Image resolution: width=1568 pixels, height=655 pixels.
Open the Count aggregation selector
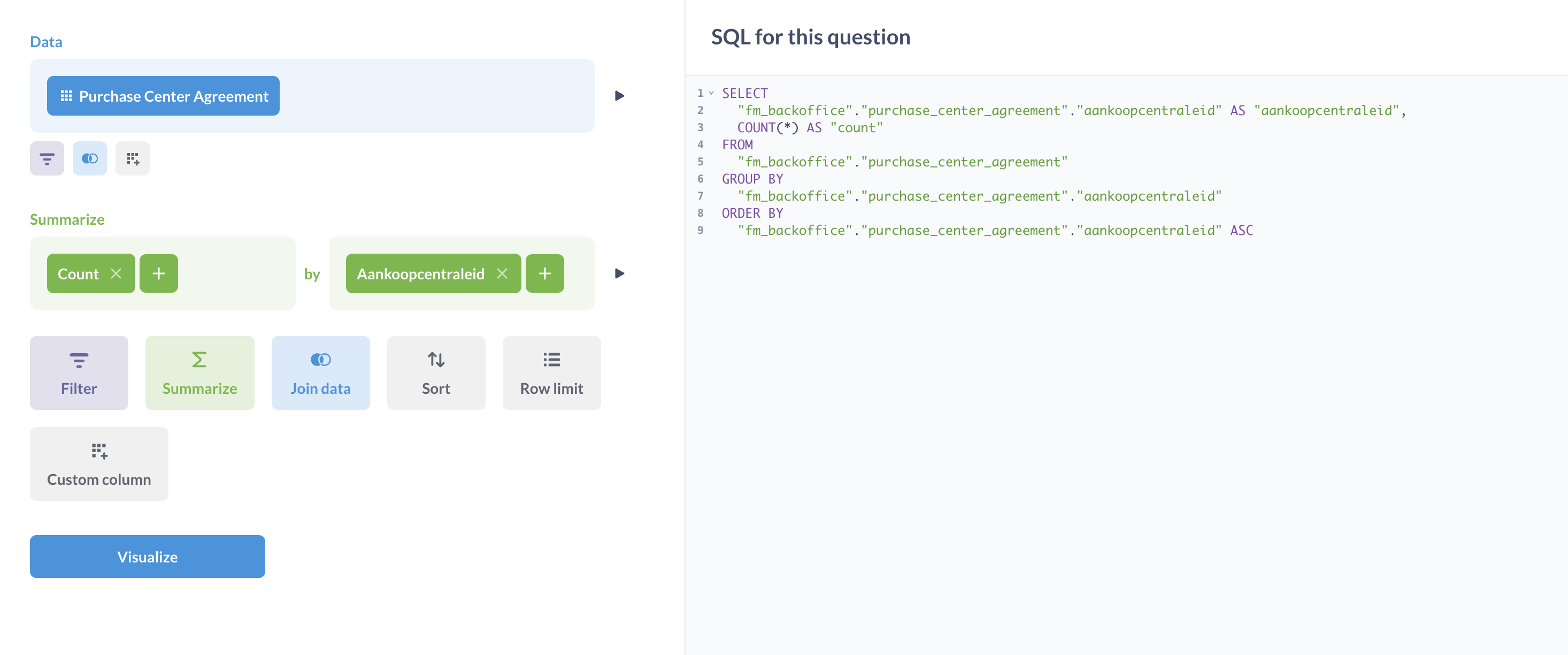(78, 273)
